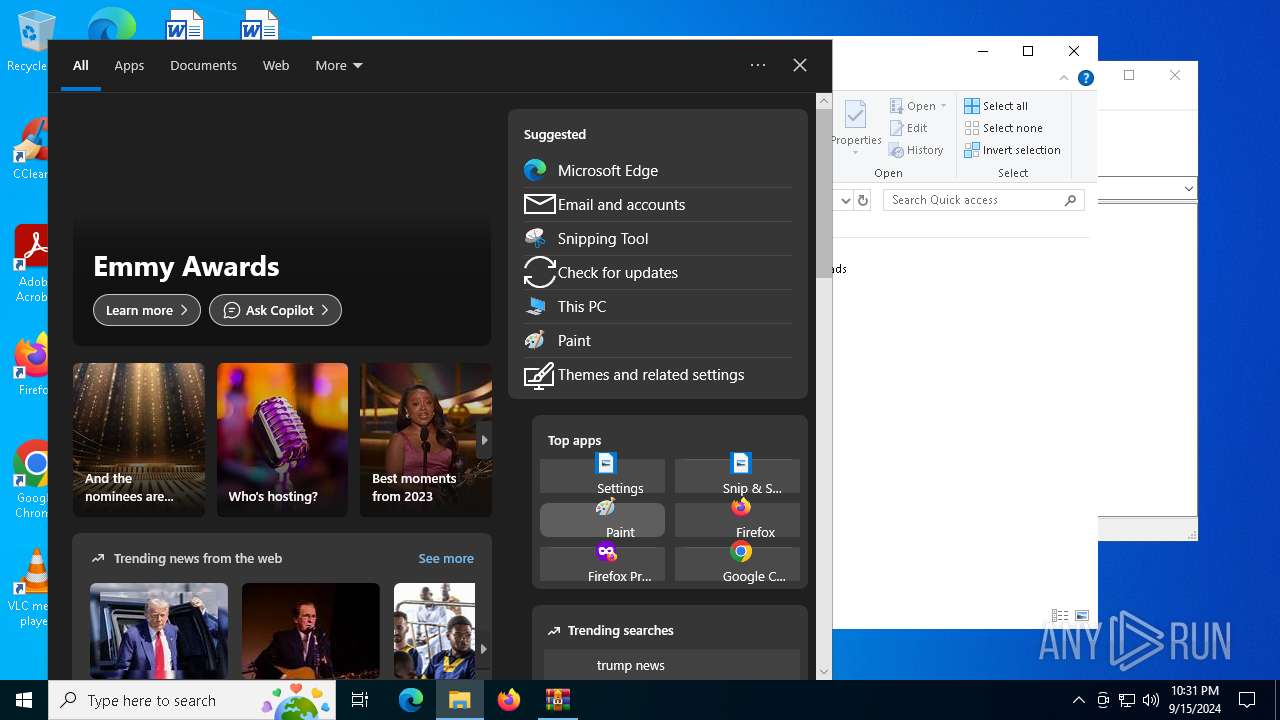The height and width of the screenshot is (720, 1280).
Task: Close the search panel
Action: (x=800, y=65)
